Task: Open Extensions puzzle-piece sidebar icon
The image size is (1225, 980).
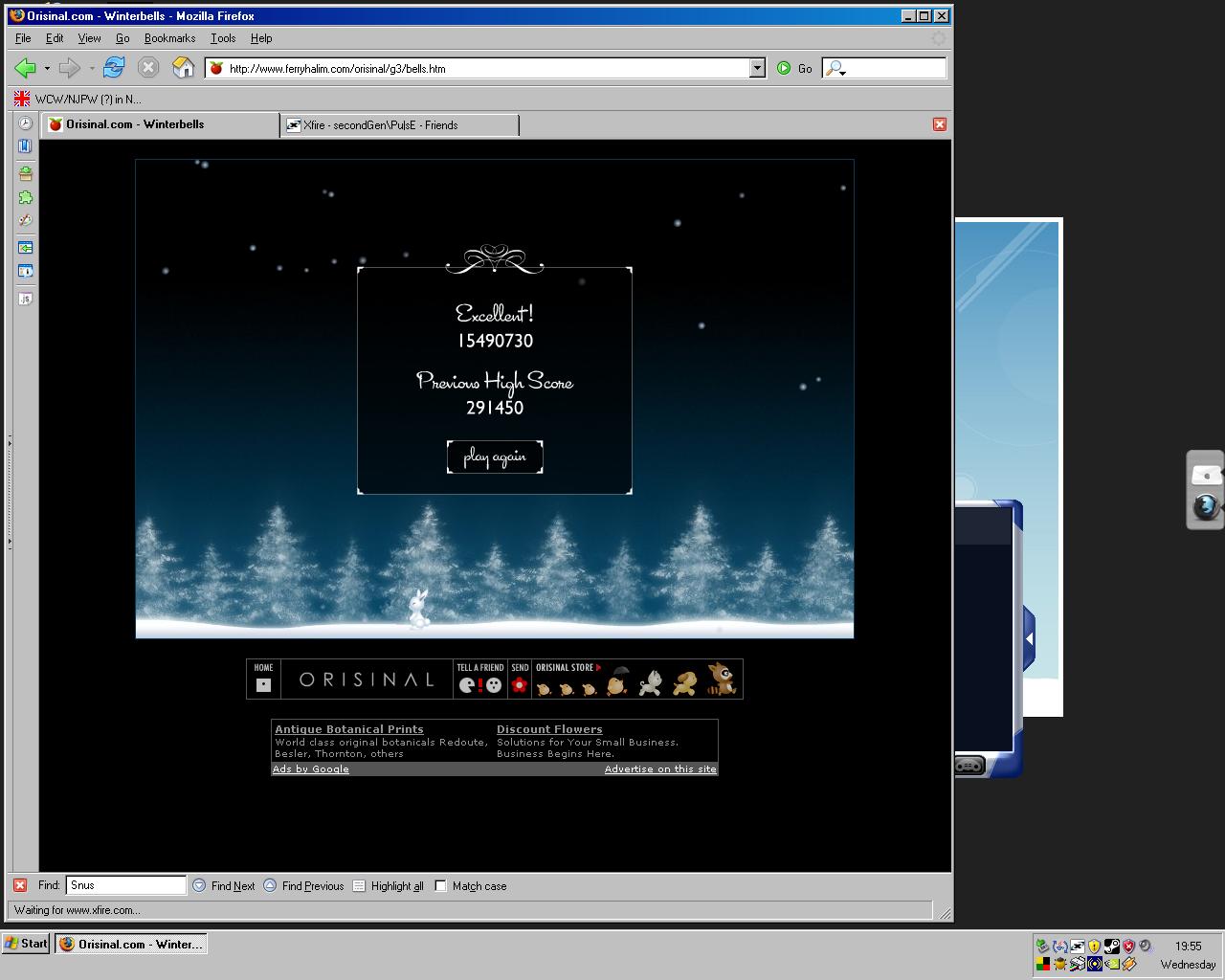Action: coord(25,197)
